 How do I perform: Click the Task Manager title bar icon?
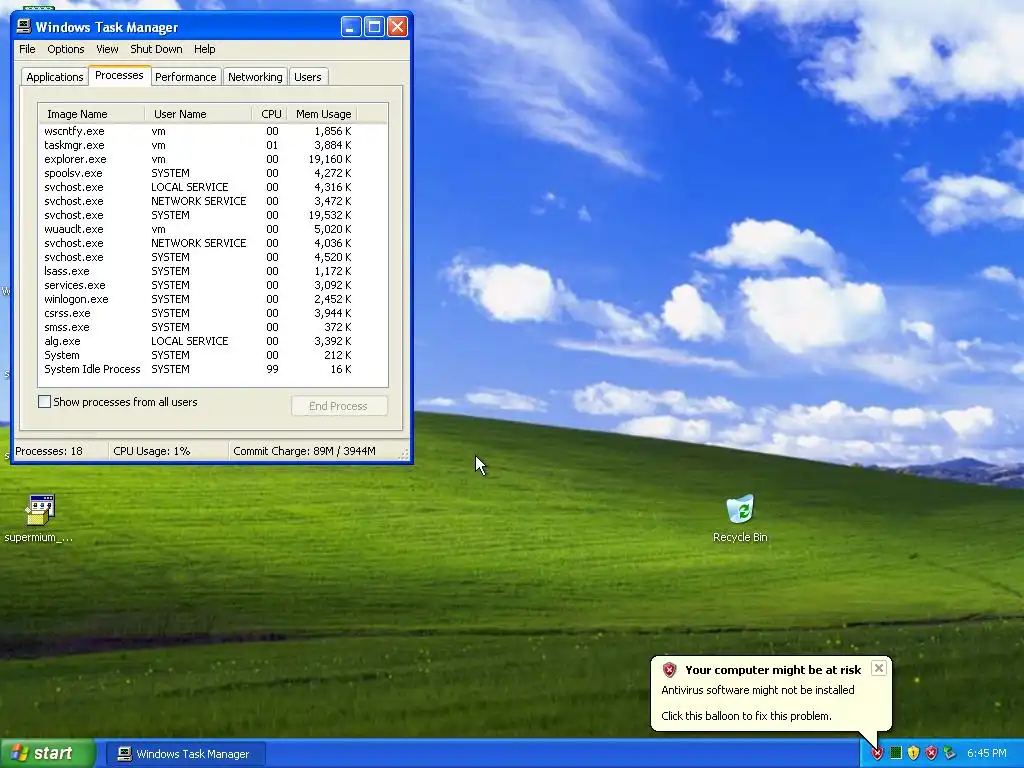point(24,27)
